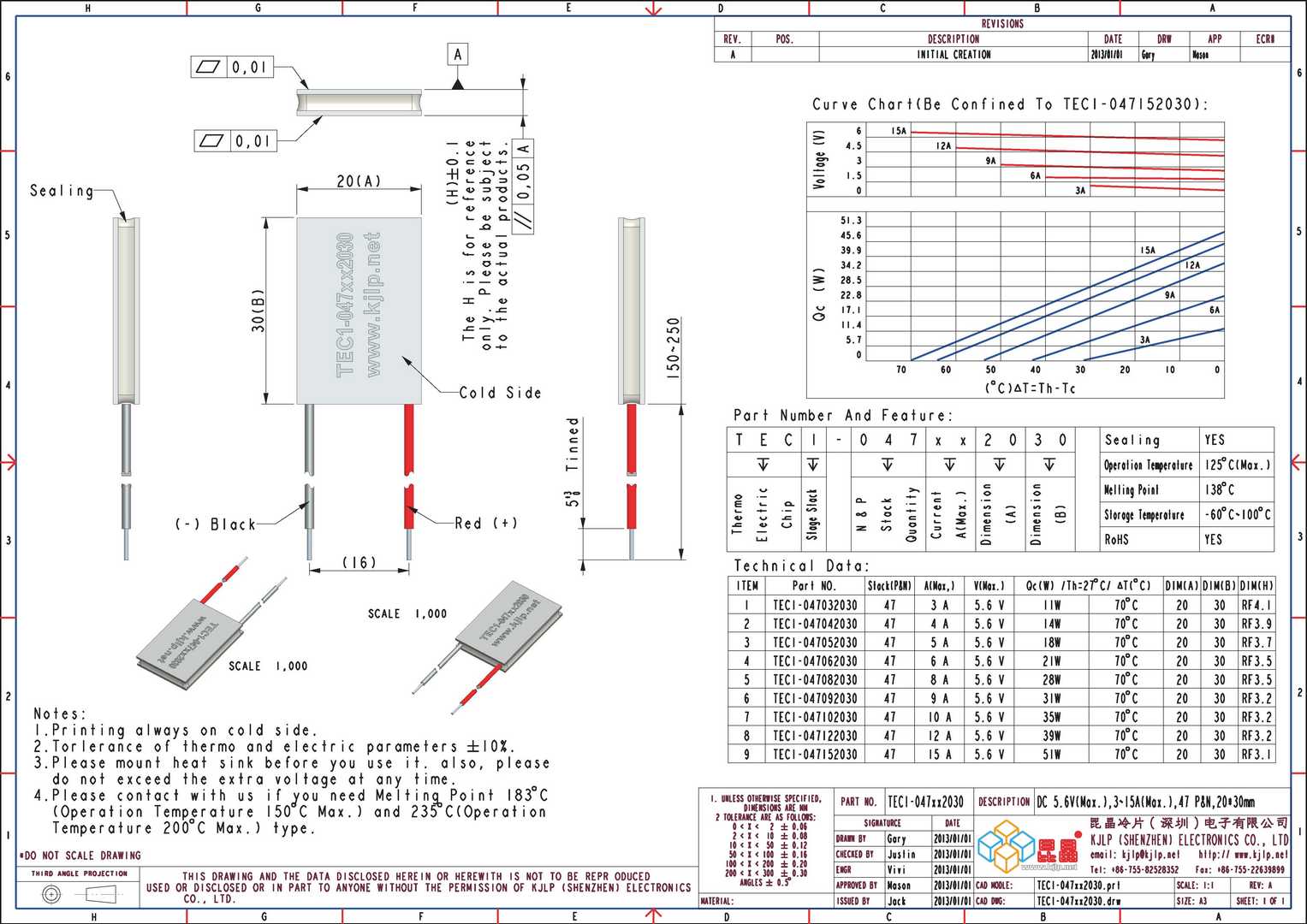1307x924 pixels.
Task: Click the Notes: heading
Action: [x=60, y=714]
